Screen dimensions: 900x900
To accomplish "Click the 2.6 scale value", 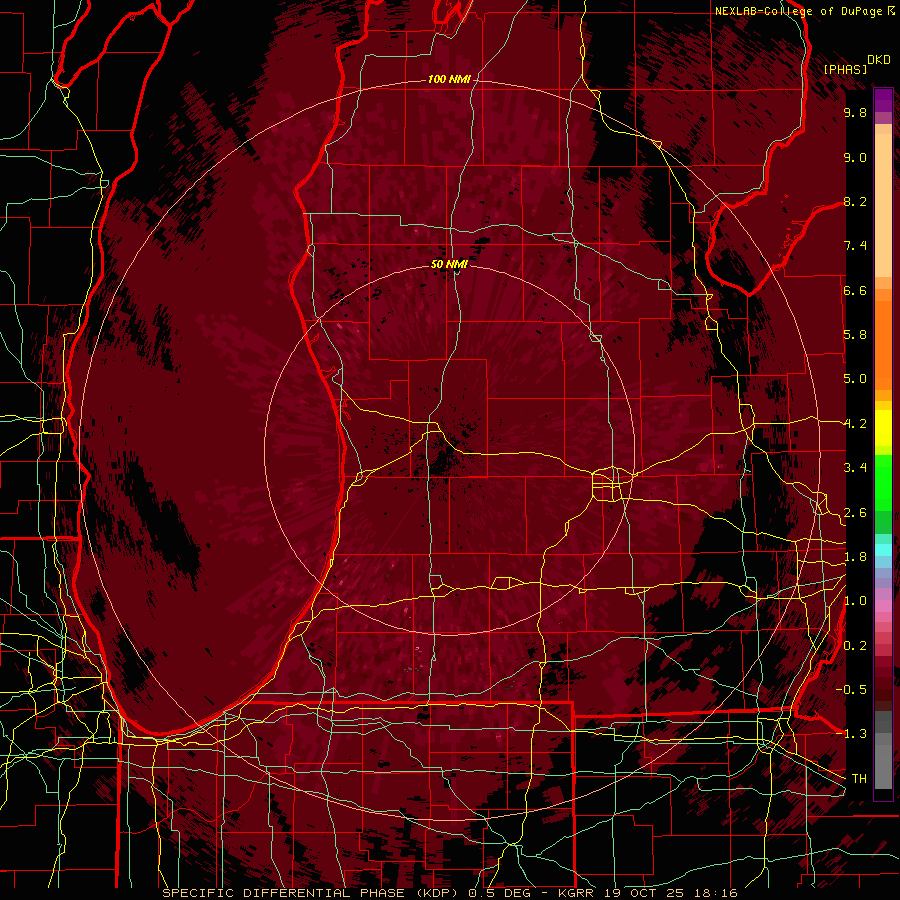I will [x=855, y=513].
